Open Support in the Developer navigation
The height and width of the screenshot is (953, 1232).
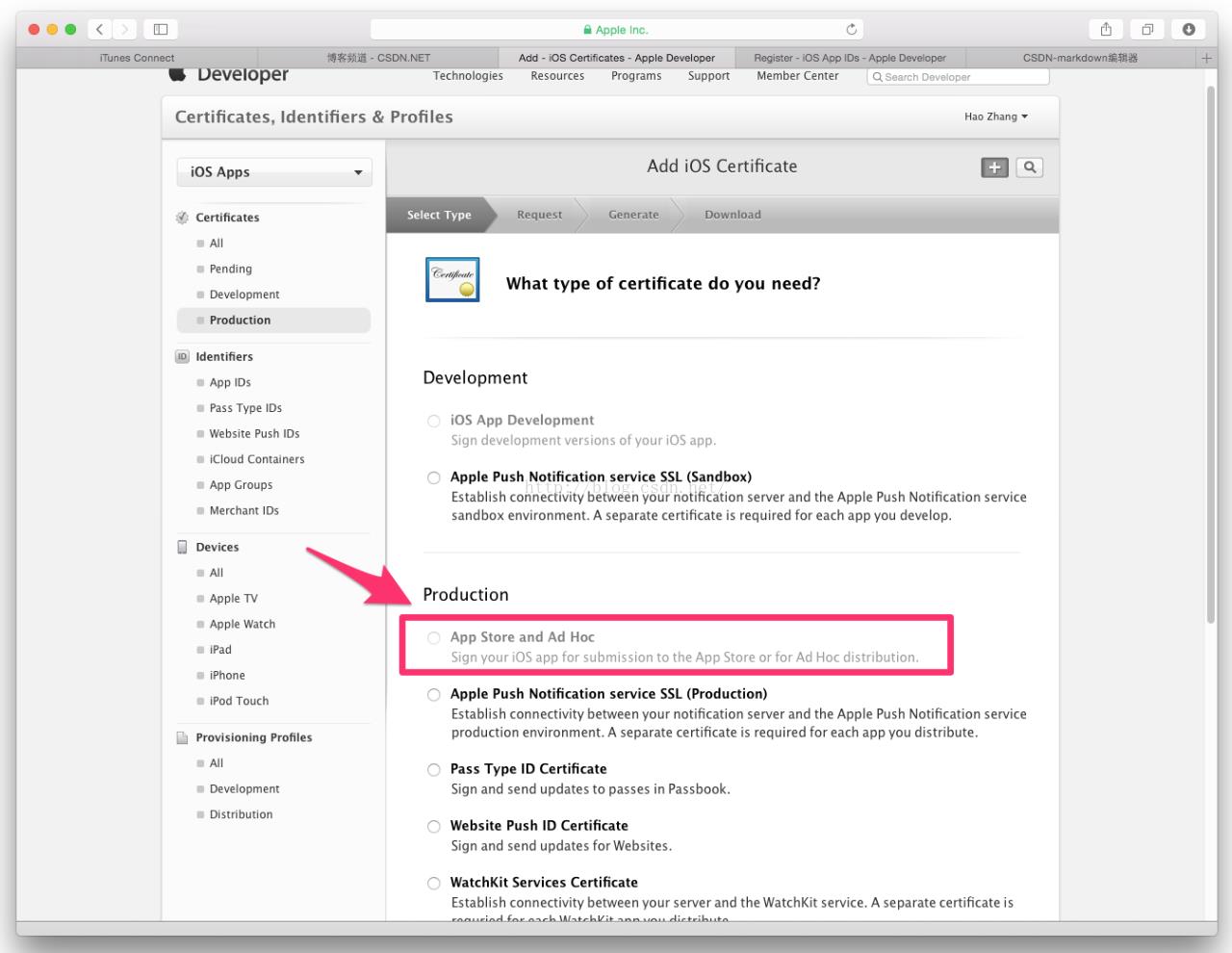point(708,76)
